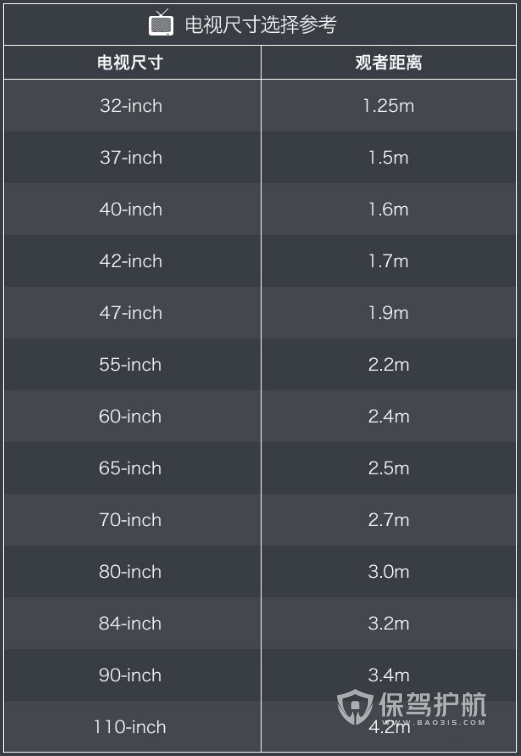The height and width of the screenshot is (756, 521).
Task: Select the 观看距离 column header
Action: click(388, 63)
